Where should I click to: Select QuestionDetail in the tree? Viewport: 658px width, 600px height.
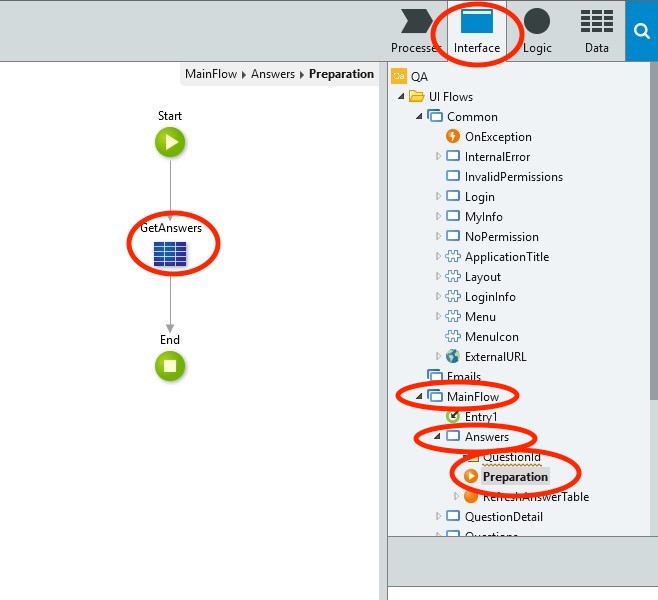pos(504,517)
